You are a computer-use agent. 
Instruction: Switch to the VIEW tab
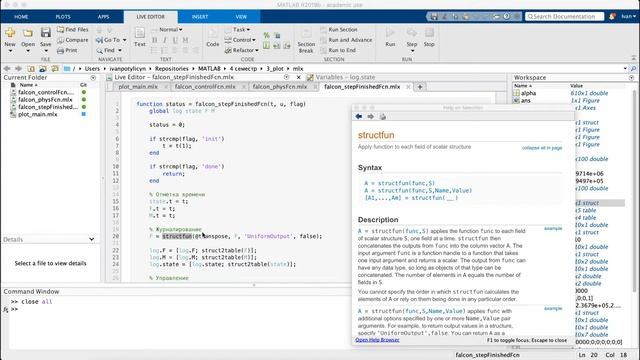point(241,17)
